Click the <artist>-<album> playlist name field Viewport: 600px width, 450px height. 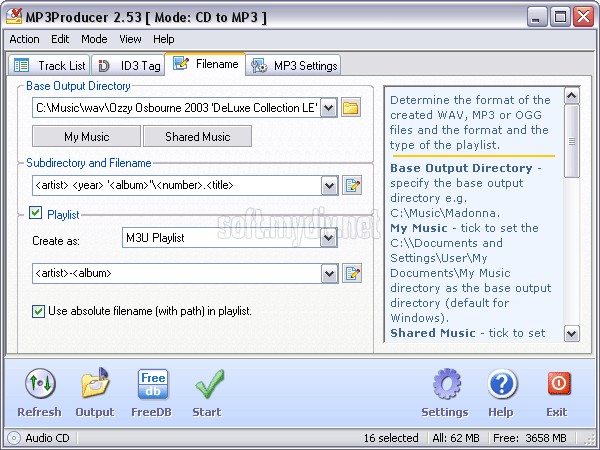coord(177,273)
